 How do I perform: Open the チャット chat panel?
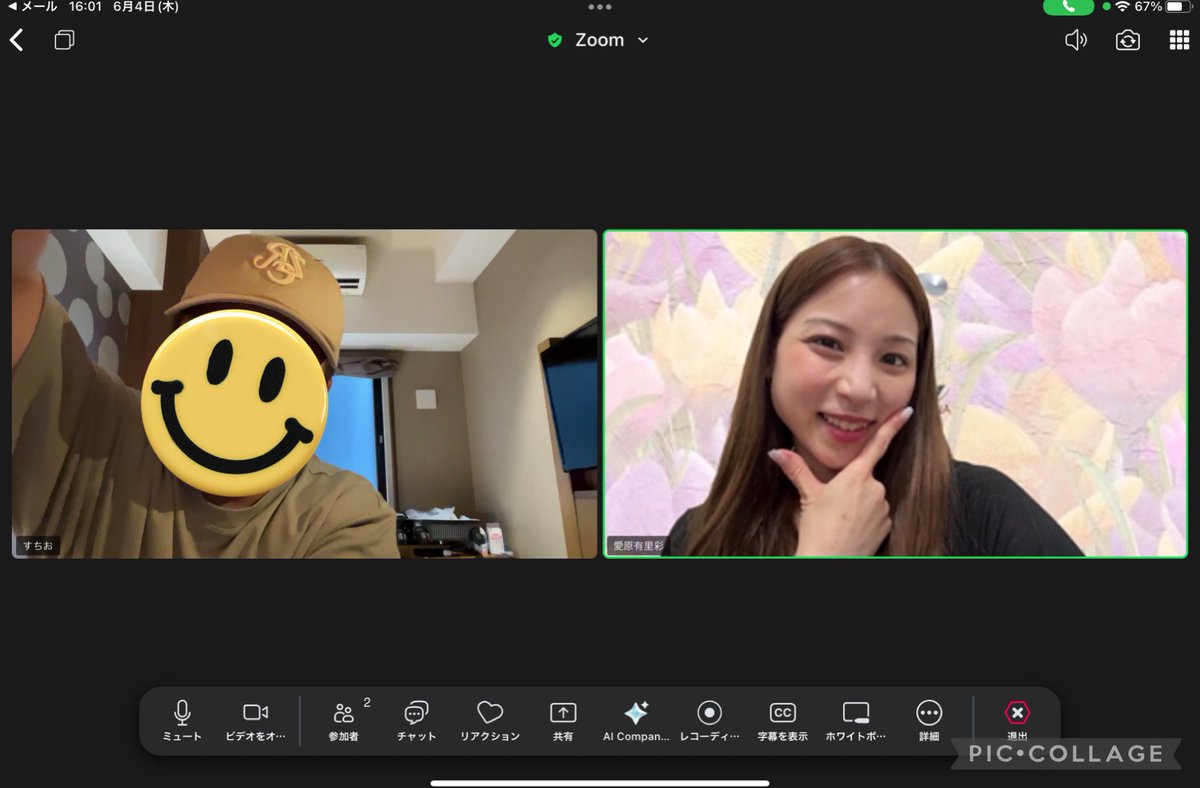click(416, 721)
